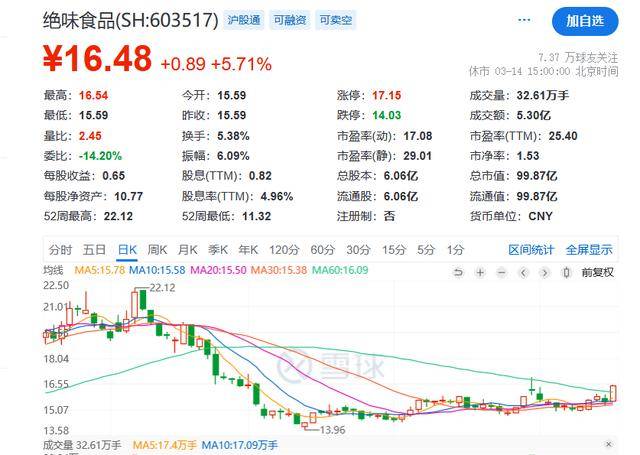This screenshot has width=640, height=455.
Task: Click the 换手 value 5.38%
Action: point(233,136)
